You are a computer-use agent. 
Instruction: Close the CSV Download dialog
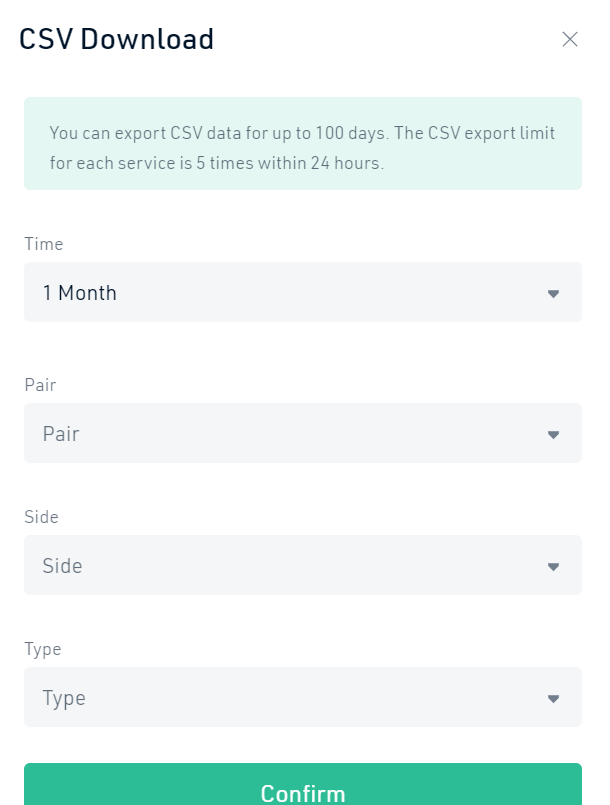tap(570, 40)
